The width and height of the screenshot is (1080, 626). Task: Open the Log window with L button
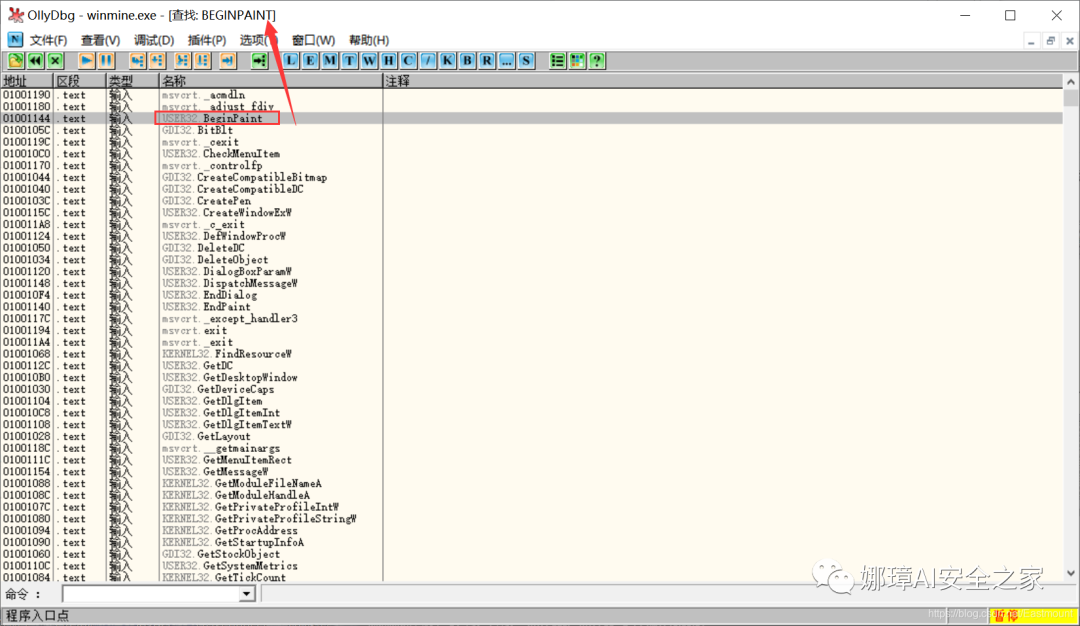[291, 61]
